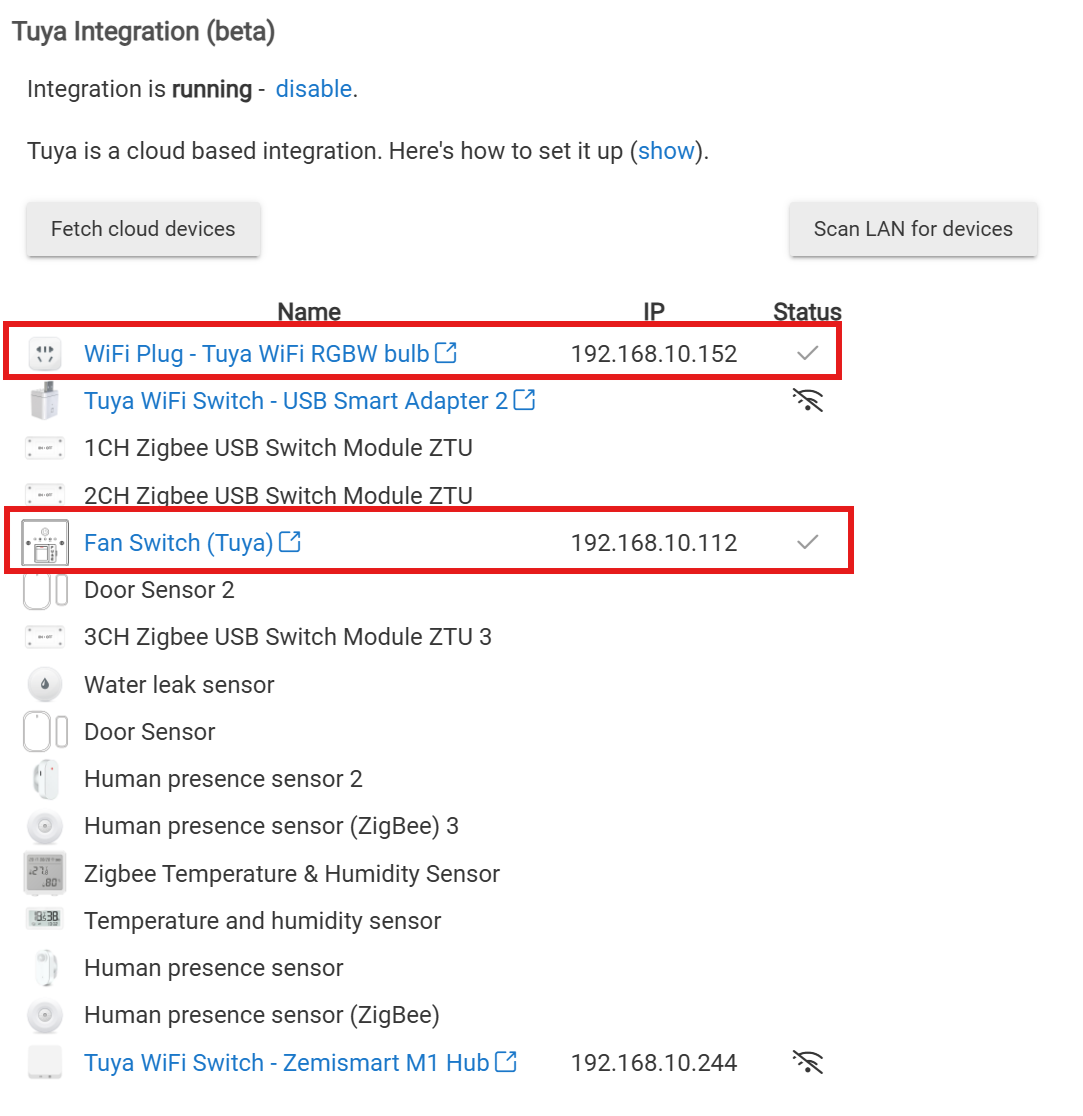This screenshot has height=1116, width=1083.
Task: Open WiFi Plug - Tuya WiFi RGBW bulb link
Action: coord(256,353)
